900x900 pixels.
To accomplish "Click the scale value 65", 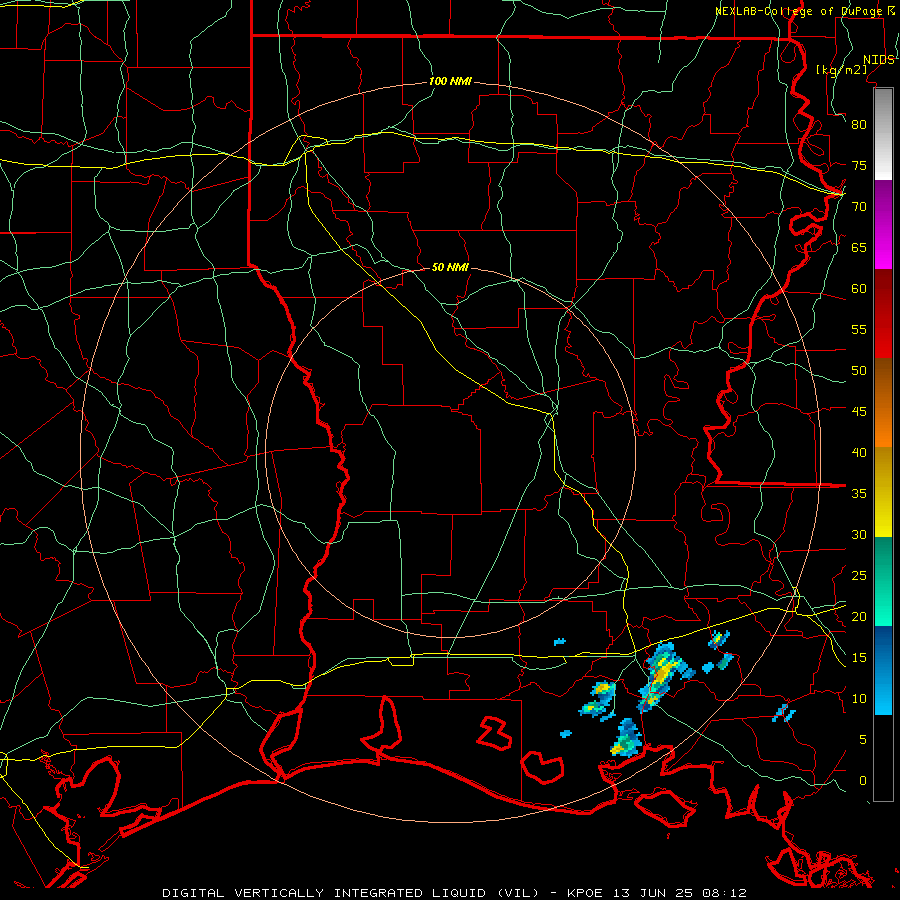I will (x=859, y=247).
